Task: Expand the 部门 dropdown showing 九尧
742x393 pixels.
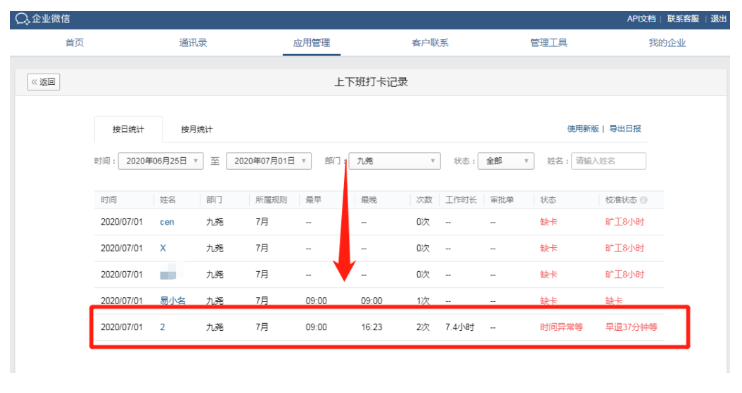Action: tap(395, 161)
